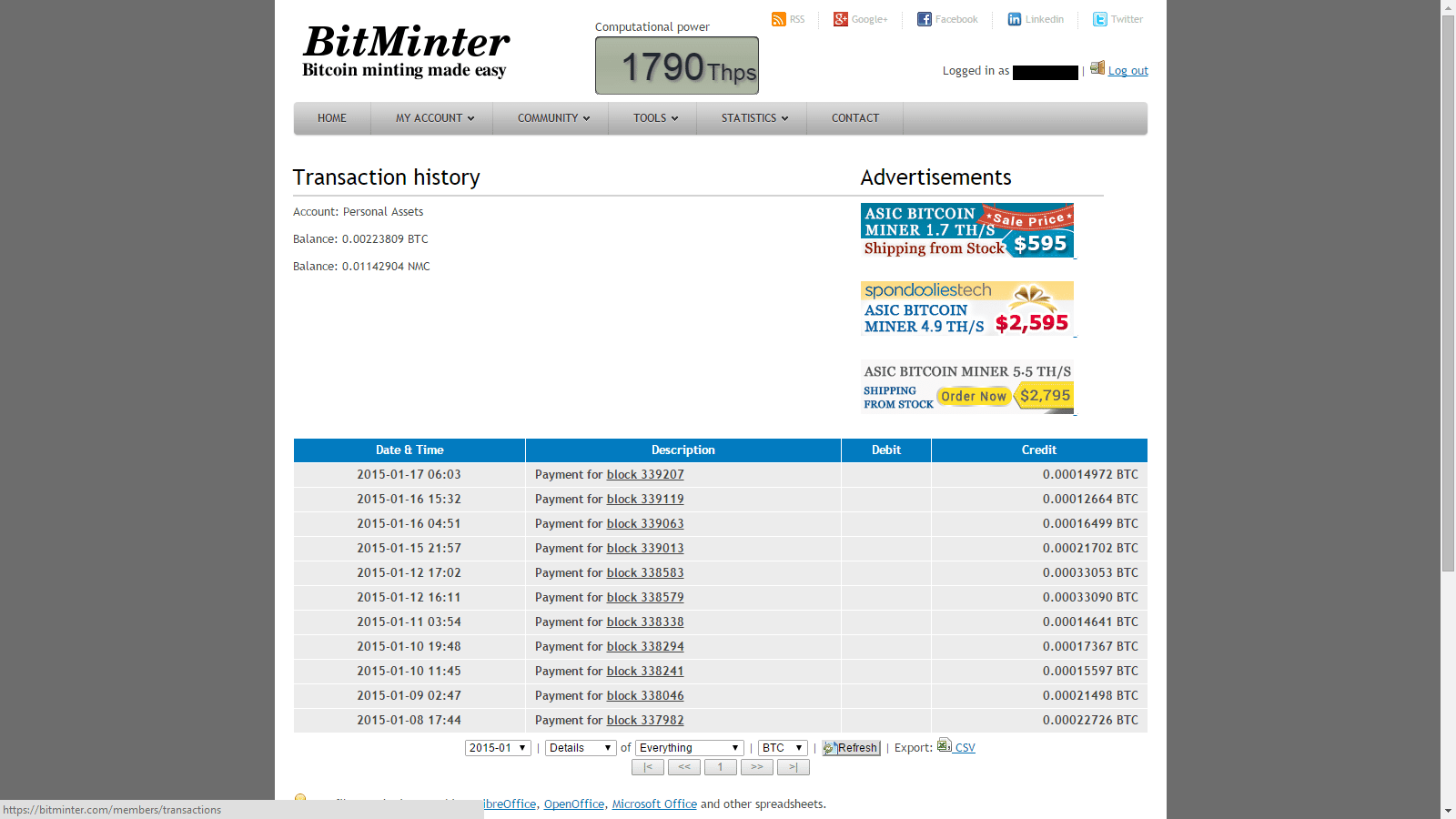This screenshot has width=1456, height=819.
Task: Click the BitMinter logo
Action: 406,51
